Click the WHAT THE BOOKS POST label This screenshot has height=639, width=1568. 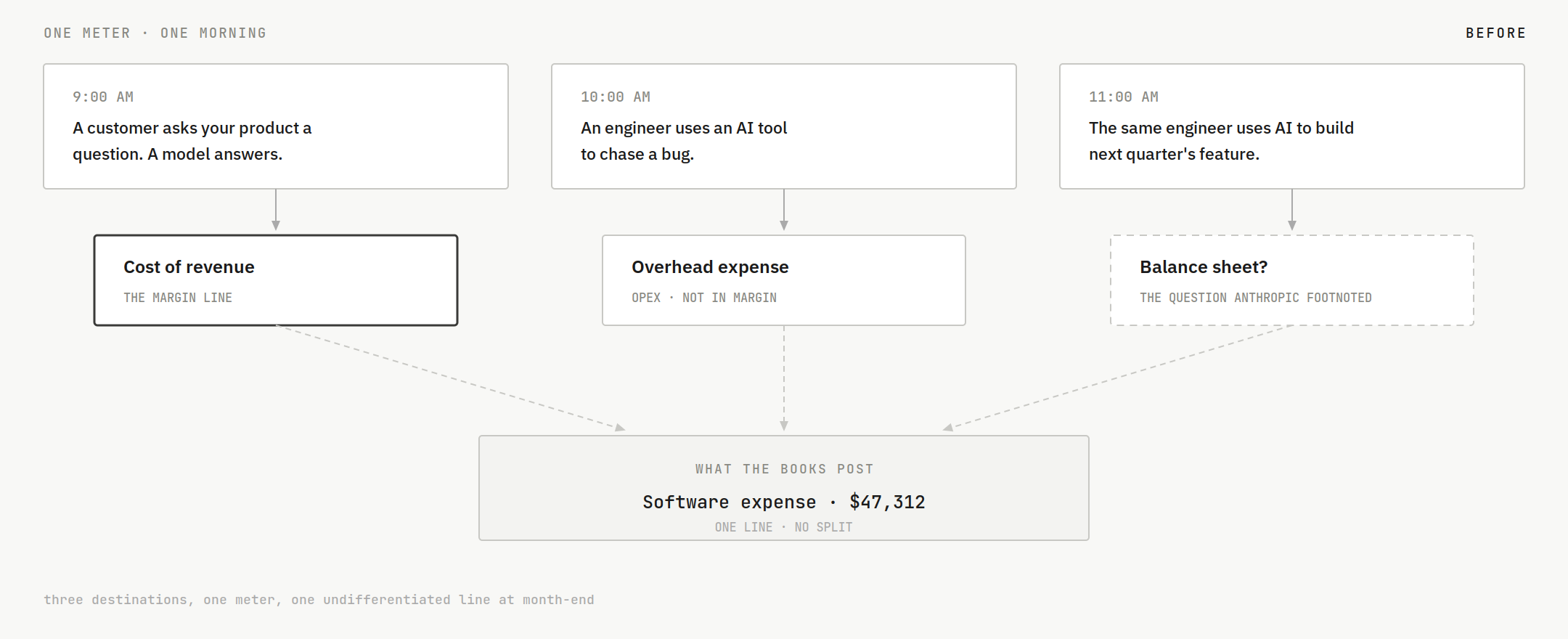[x=784, y=469]
